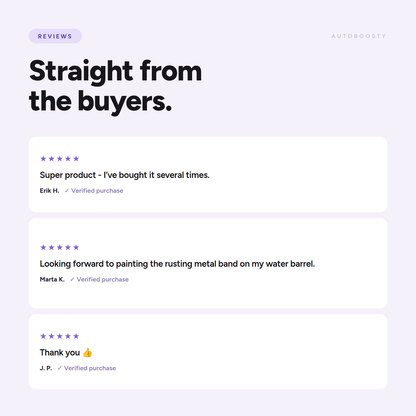Click the REVIEWS pill badge
Viewport: 416px width, 416px height.
pyautogui.click(x=55, y=36)
